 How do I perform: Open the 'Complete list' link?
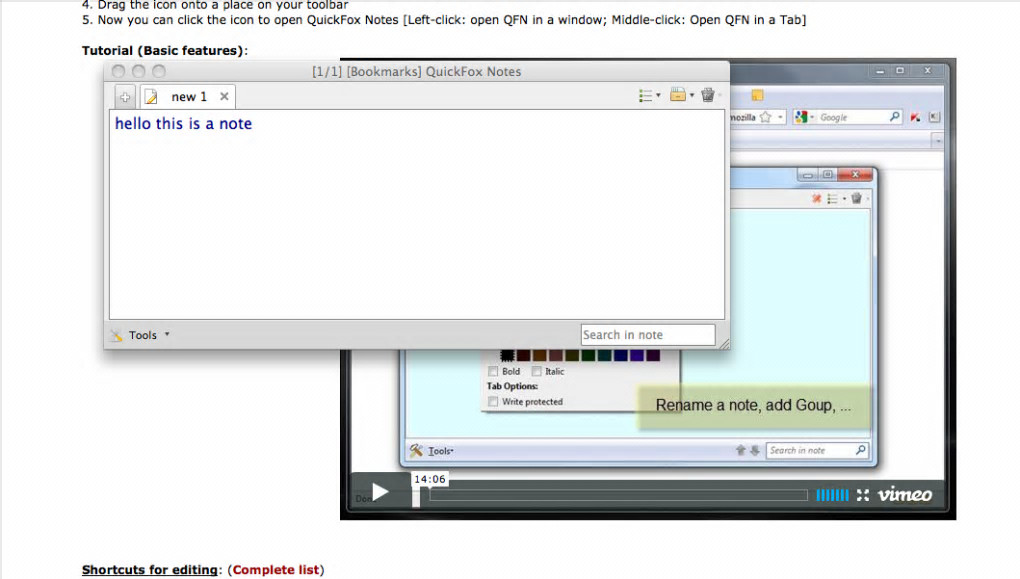click(x=276, y=570)
